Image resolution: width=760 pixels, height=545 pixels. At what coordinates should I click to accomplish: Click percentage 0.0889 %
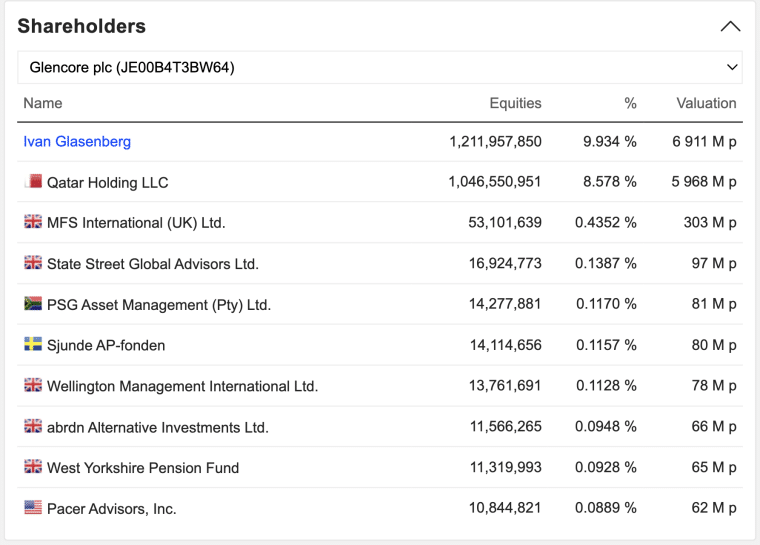click(606, 508)
